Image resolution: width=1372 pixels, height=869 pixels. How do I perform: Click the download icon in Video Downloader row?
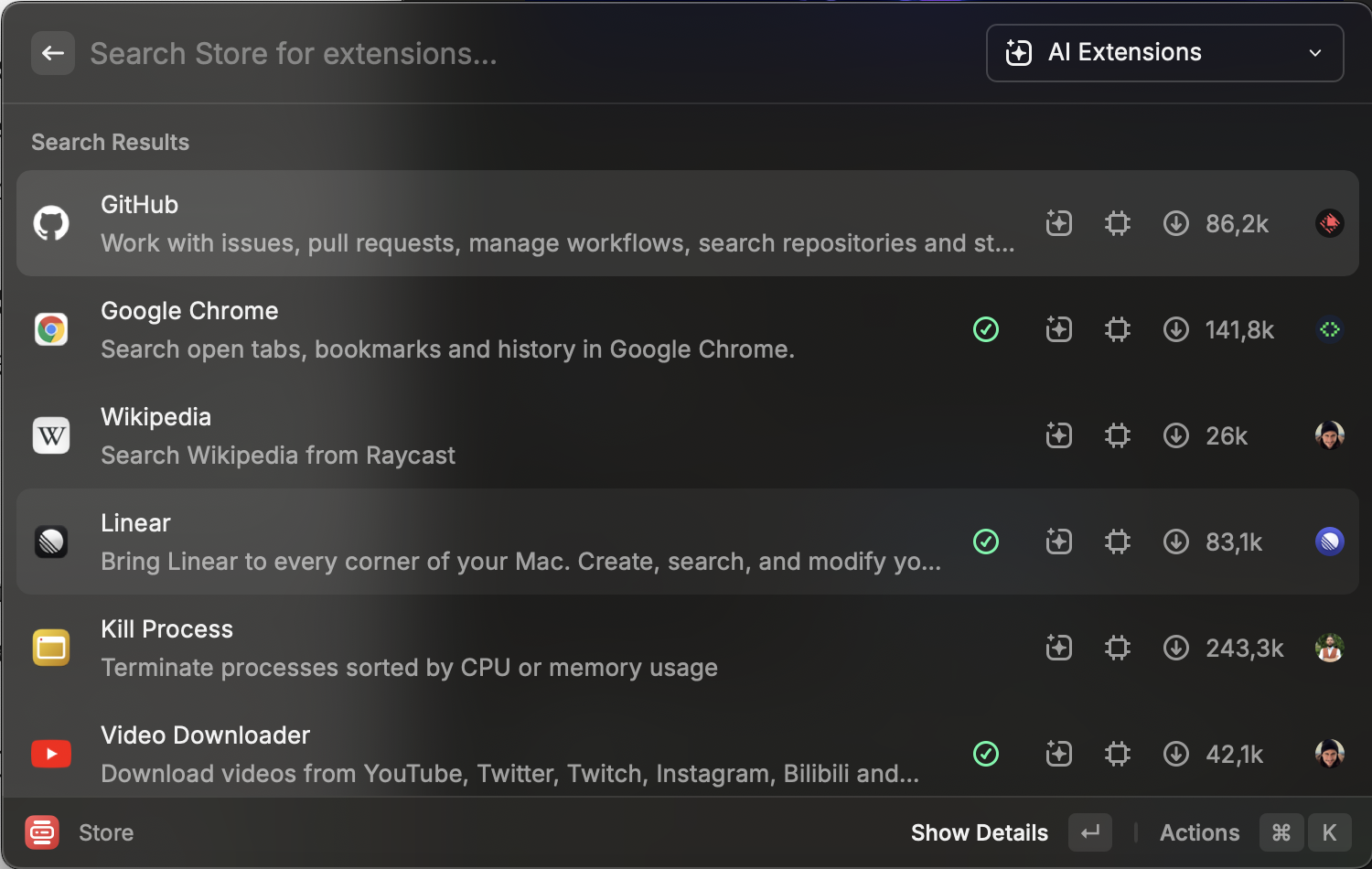click(x=1176, y=754)
